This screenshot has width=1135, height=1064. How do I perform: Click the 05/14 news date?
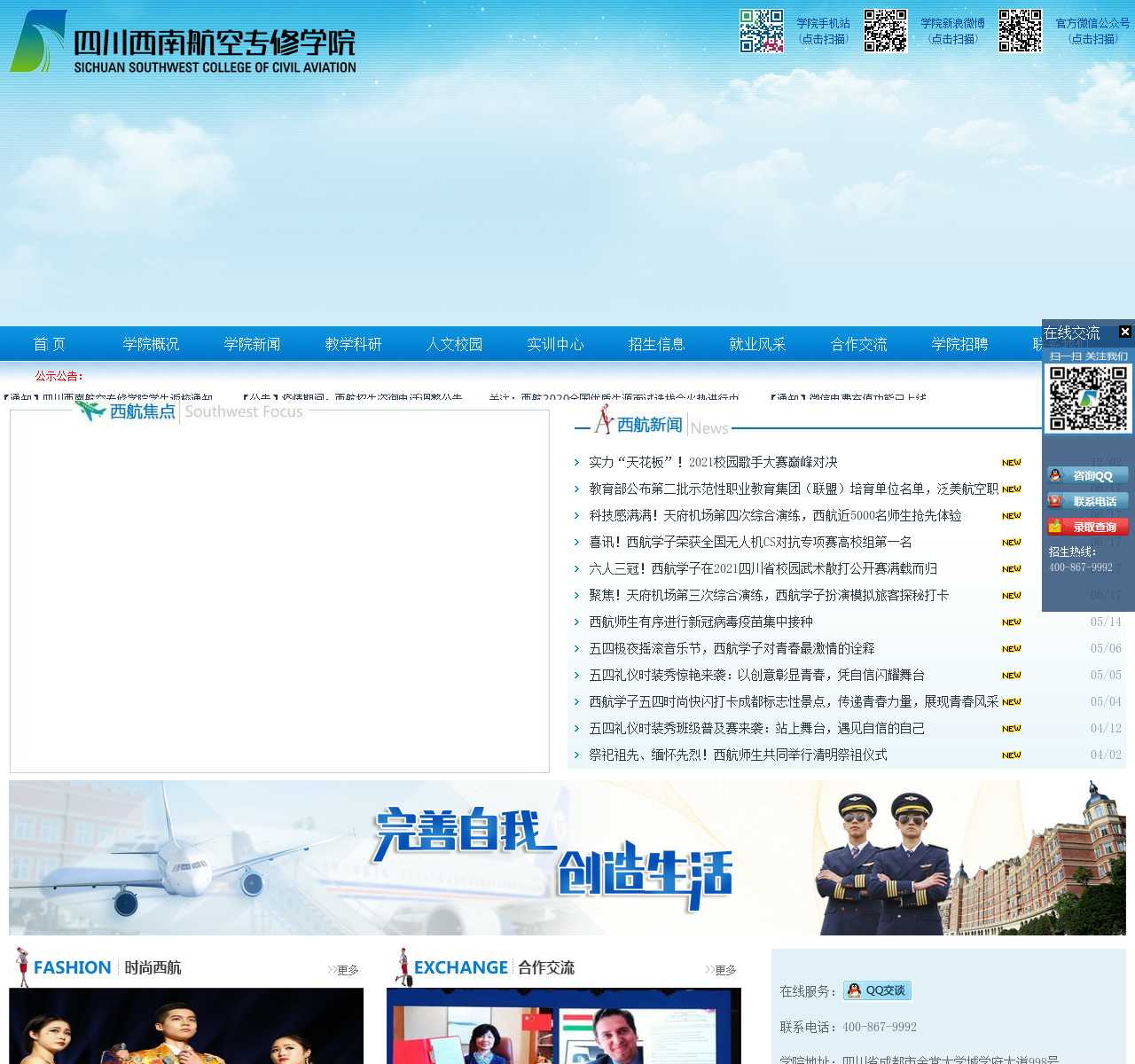coord(1106,622)
